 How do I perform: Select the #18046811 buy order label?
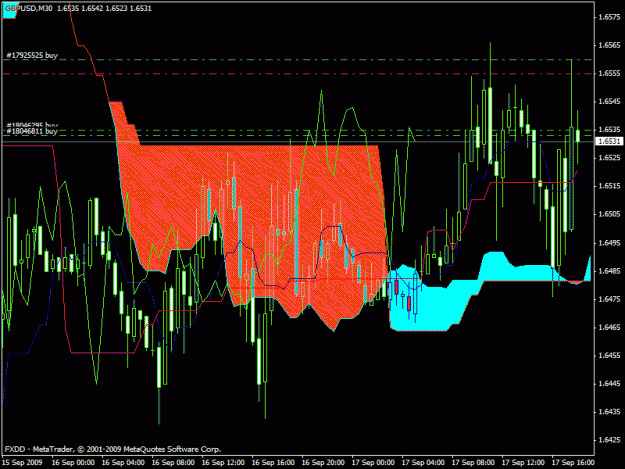tap(32, 131)
